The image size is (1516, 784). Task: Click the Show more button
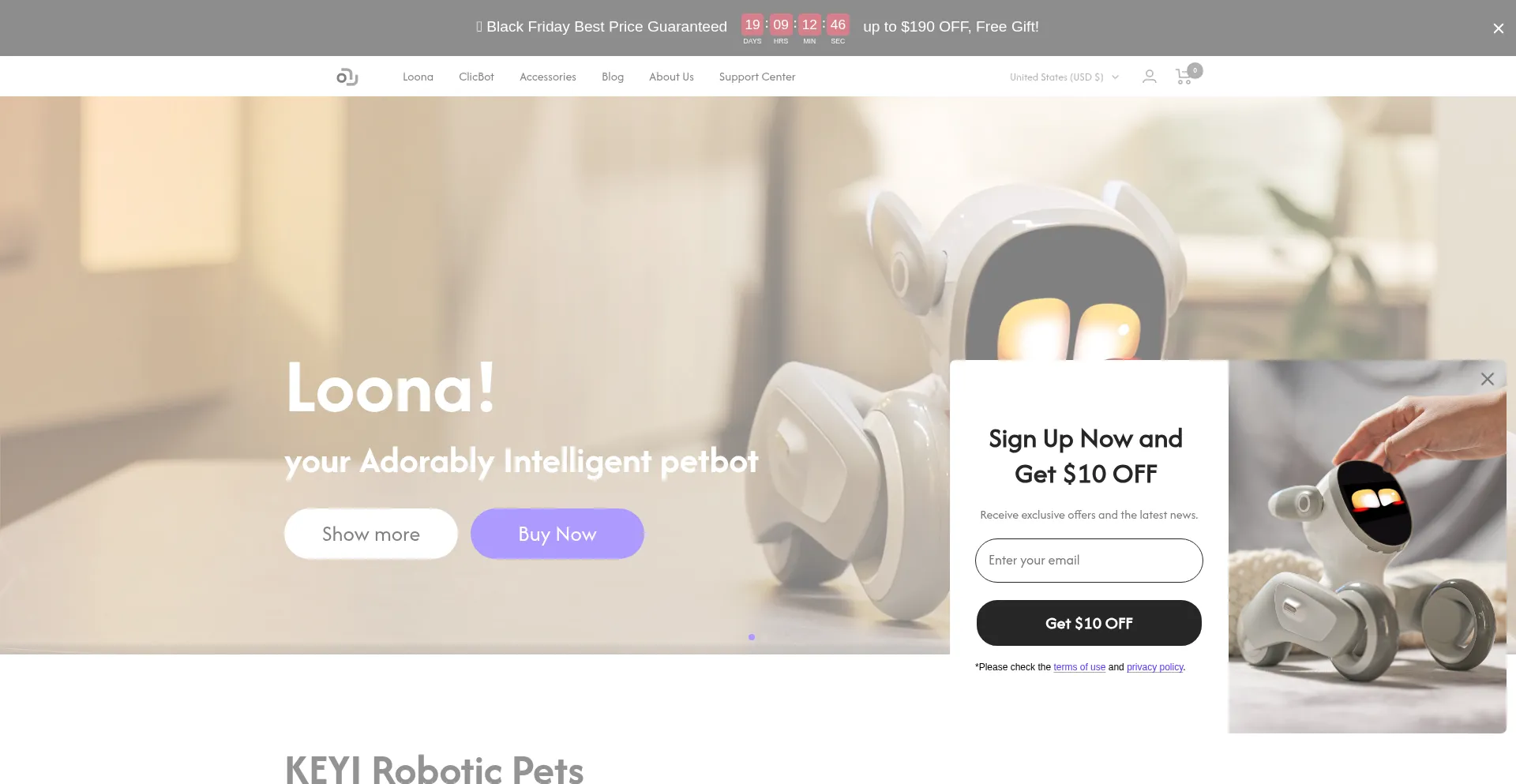point(371,534)
